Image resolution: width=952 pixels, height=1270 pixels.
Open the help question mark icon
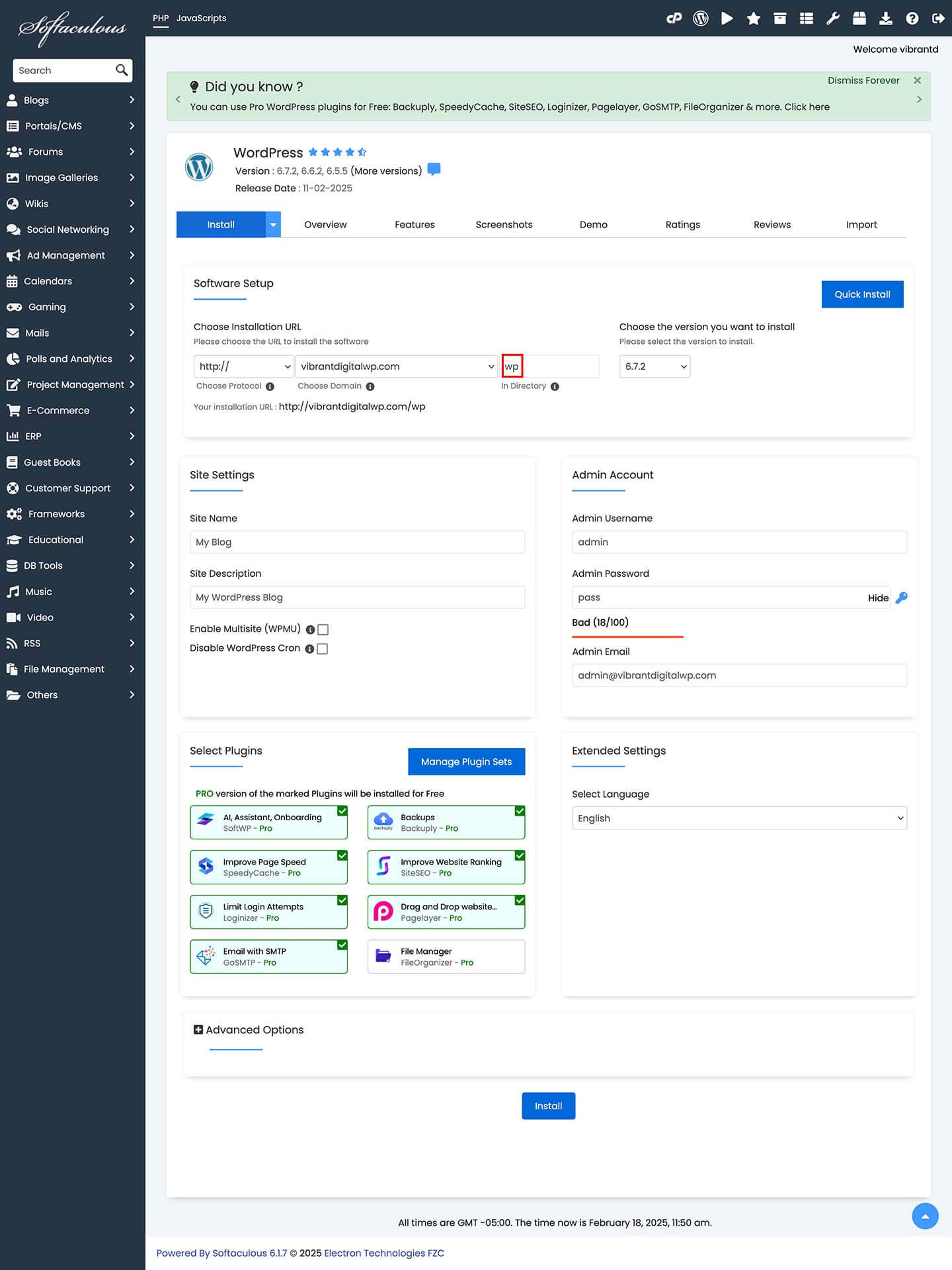click(x=912, y=19)
